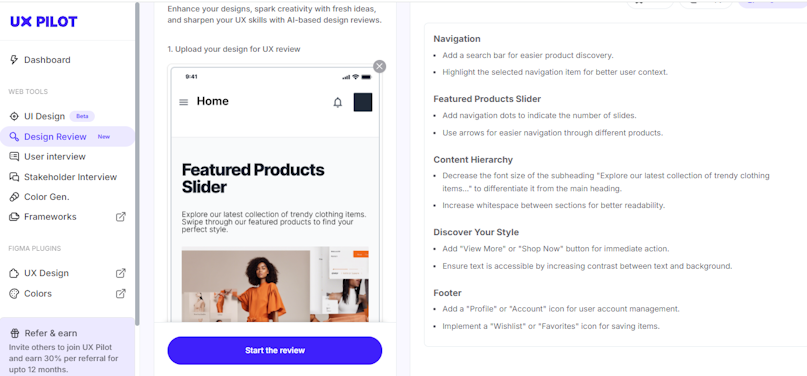Select the UI Design target icon
Image resolution: width=807 pixels, height=376 pixels.
[x=14, y=116]
